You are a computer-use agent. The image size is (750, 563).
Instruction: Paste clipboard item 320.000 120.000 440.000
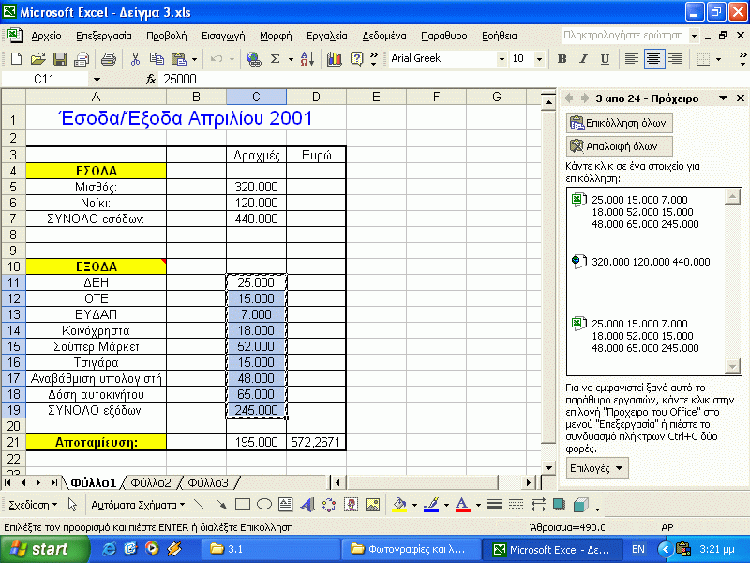pyautogui.click(x=650, y=262)
